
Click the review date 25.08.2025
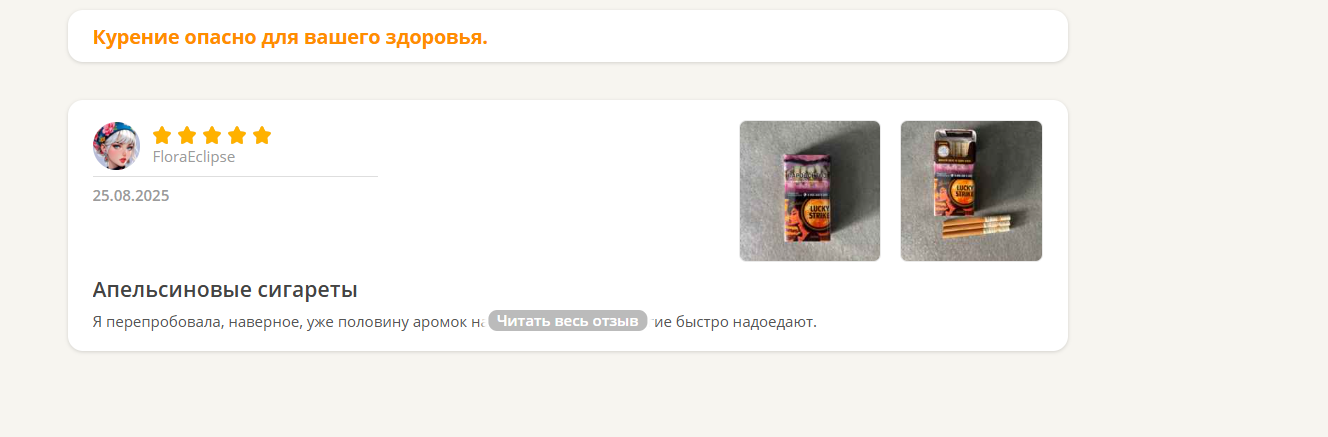[x=131, y=196]
